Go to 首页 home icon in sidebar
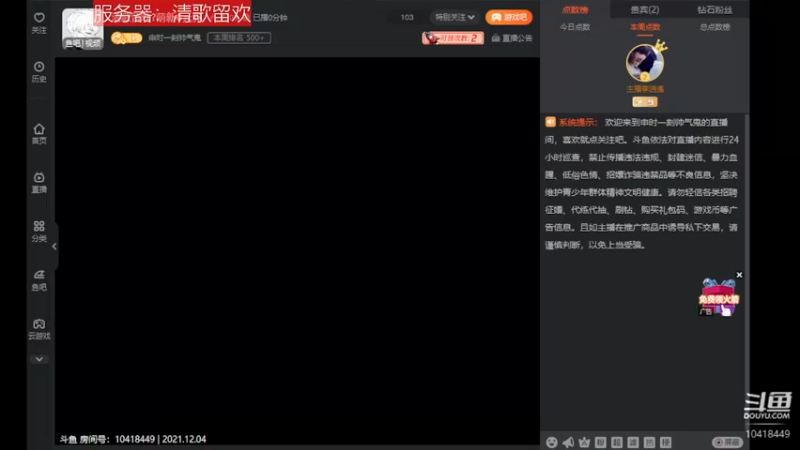The height and width of the screenshot is (450, 800). [39, 134]
